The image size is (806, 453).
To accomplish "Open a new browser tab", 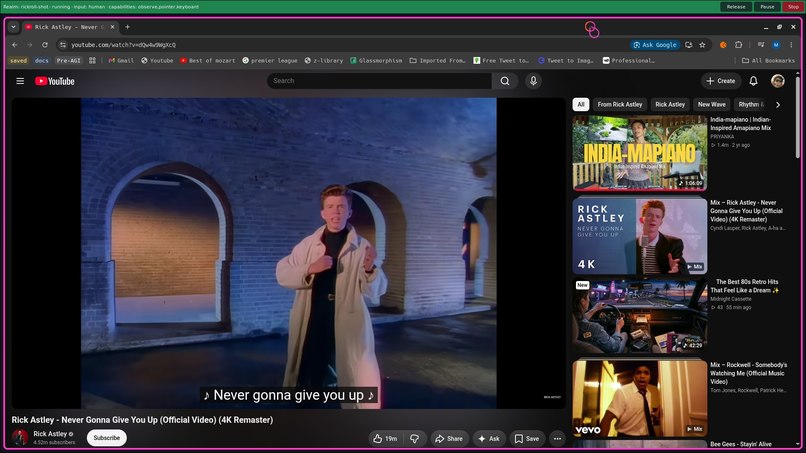I will (127, 27).
